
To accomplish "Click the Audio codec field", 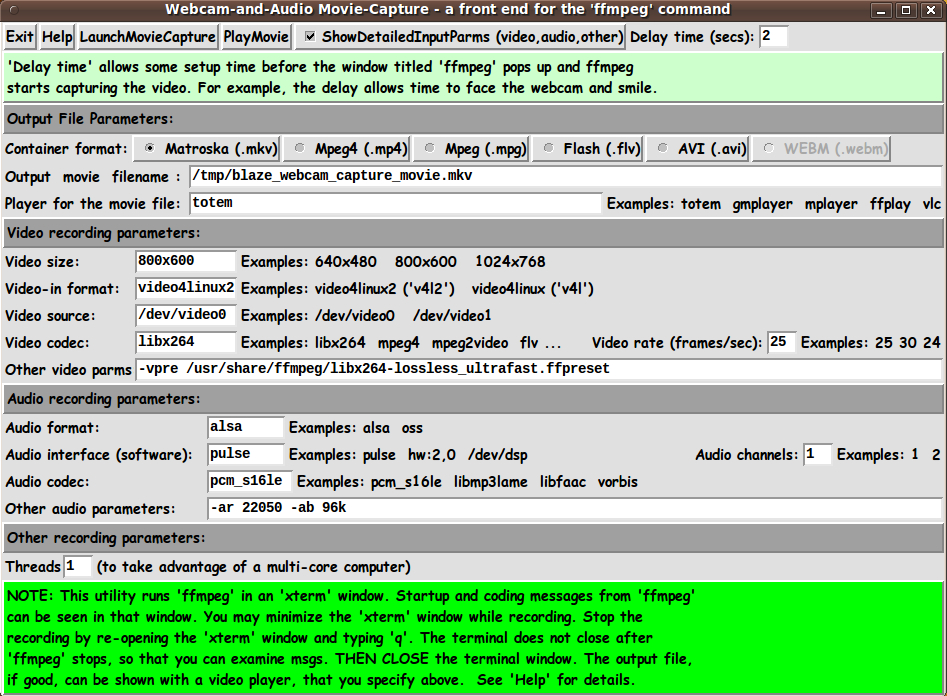I will (x=249, y=482).
